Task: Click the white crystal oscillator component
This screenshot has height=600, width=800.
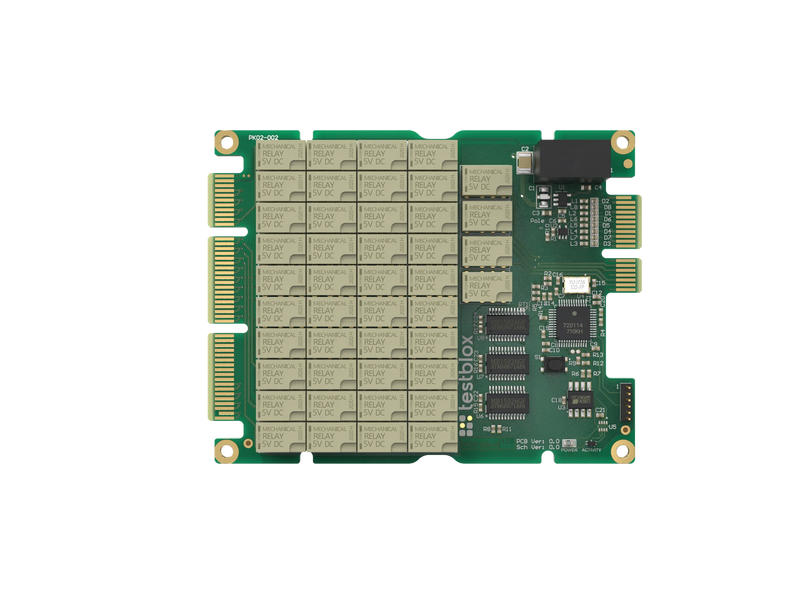Action: click(577, 285)
